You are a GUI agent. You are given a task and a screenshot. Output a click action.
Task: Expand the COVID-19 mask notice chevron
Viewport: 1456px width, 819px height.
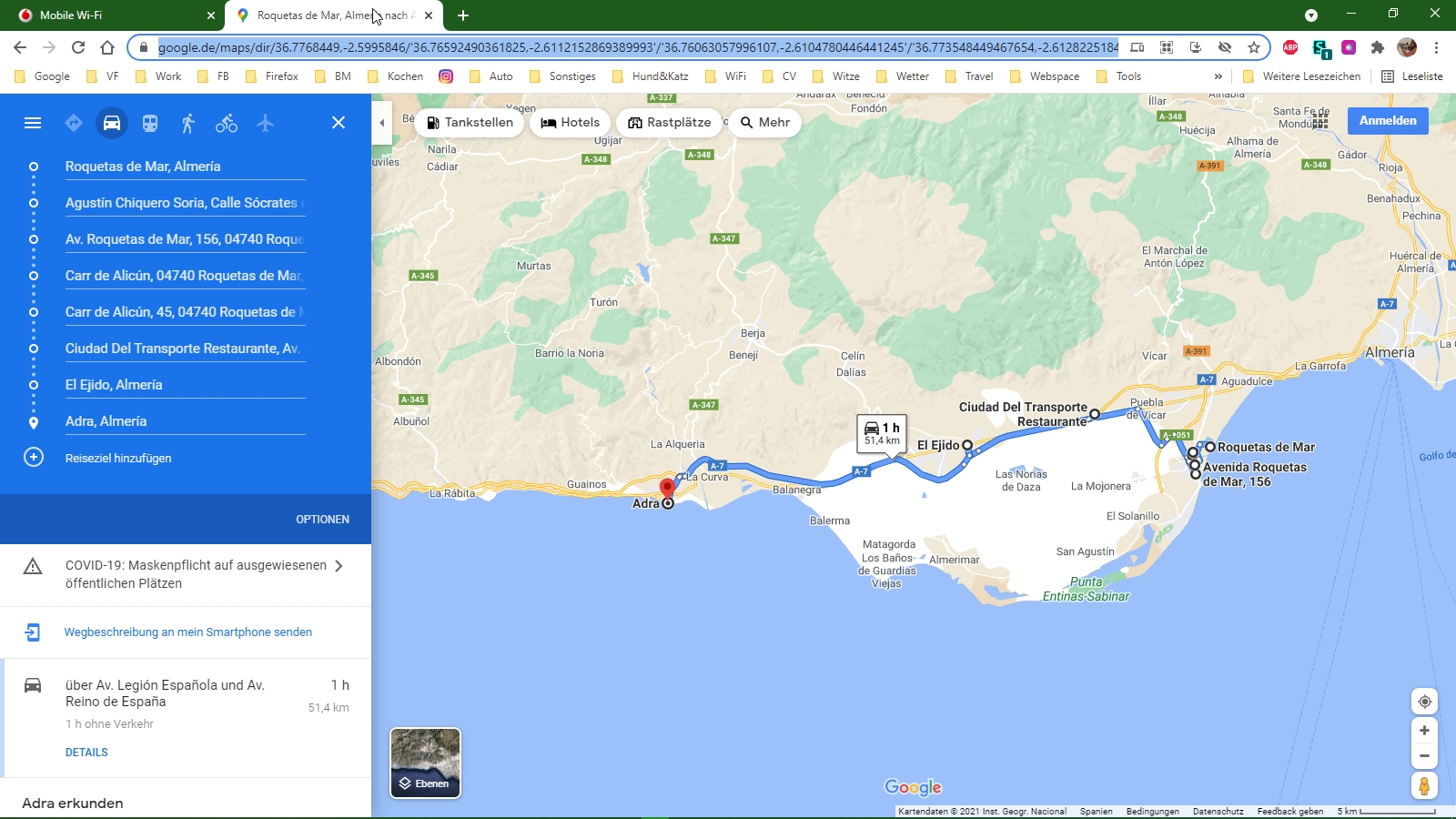pos(339,566)
